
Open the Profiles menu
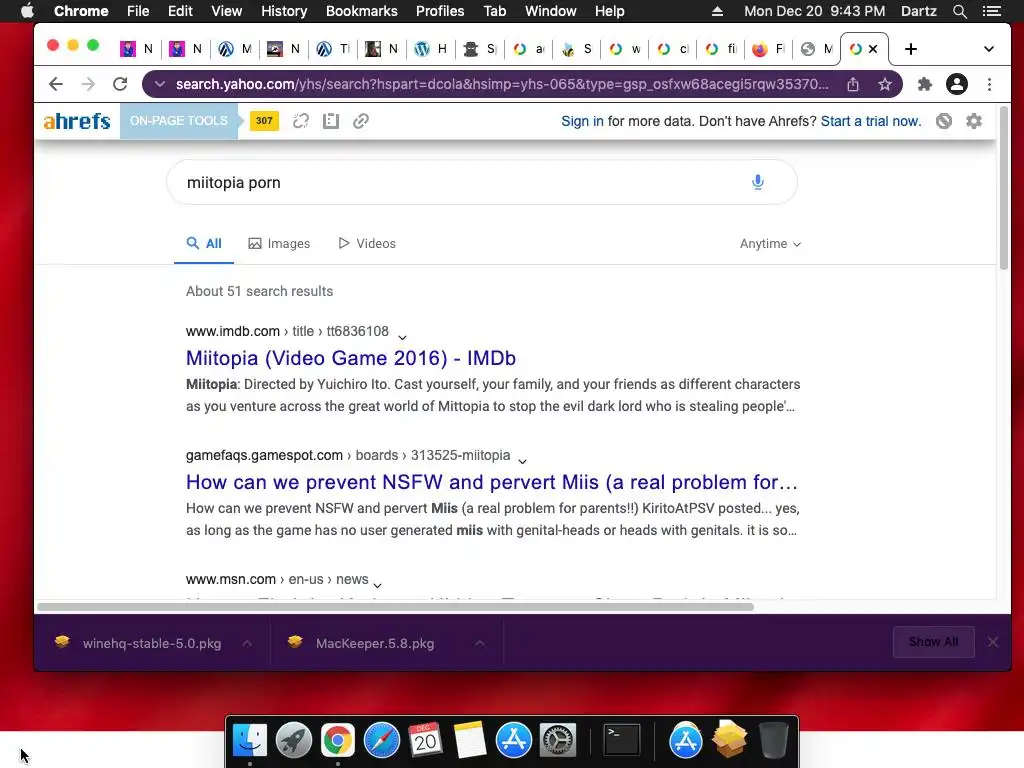(440, 11)
